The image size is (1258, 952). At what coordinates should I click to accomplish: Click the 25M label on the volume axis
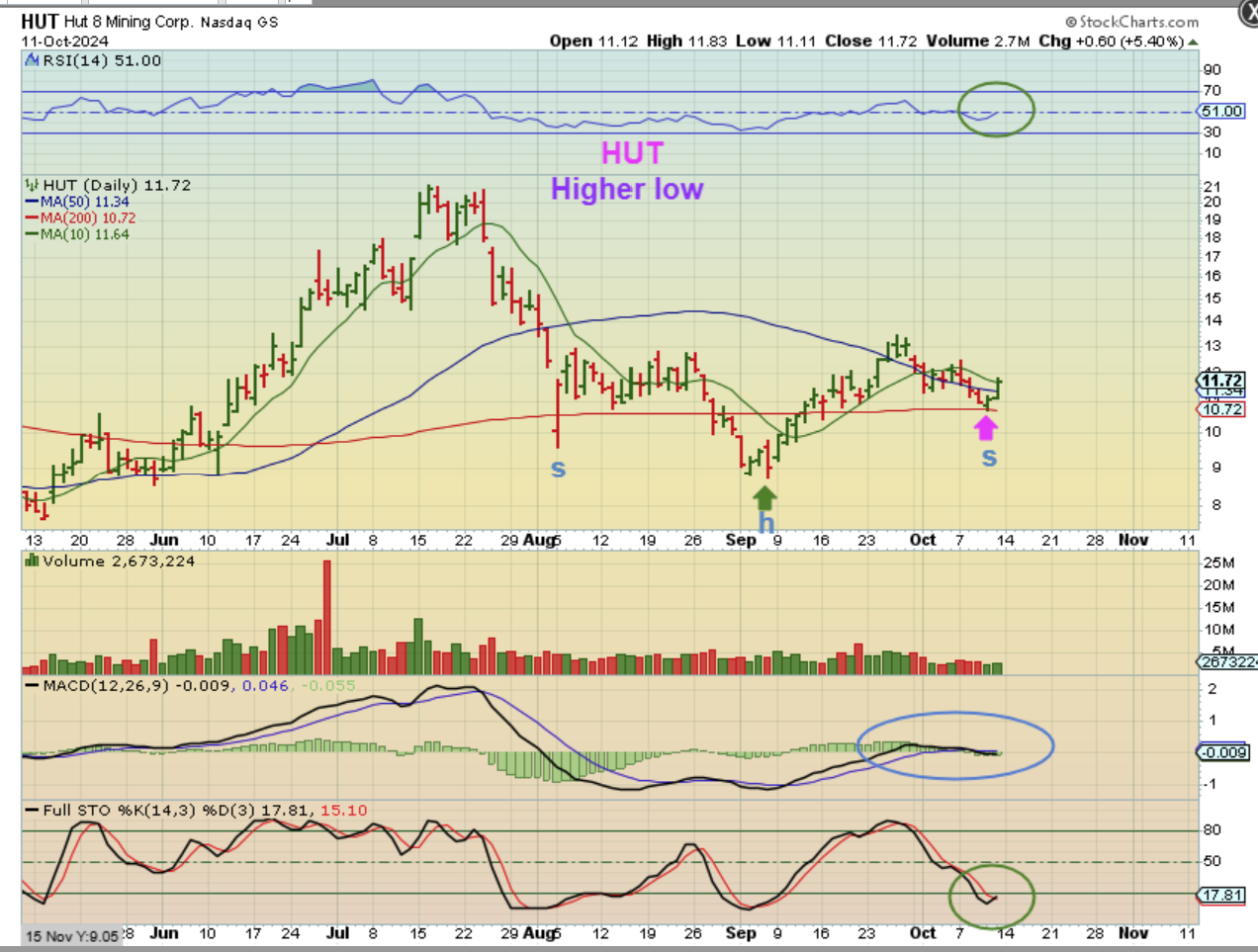[1218, 563]
